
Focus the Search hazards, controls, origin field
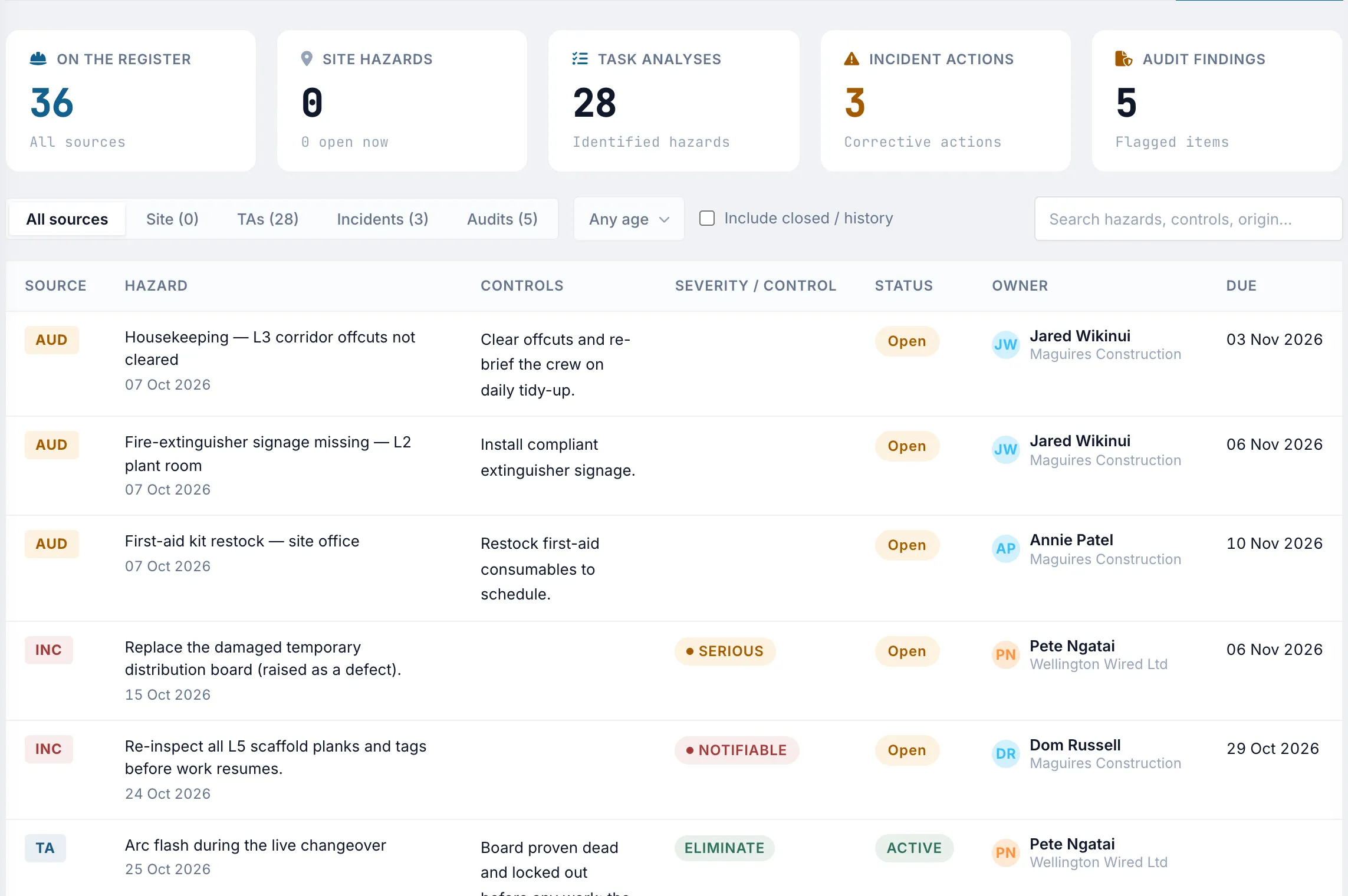click(1188, 219)
